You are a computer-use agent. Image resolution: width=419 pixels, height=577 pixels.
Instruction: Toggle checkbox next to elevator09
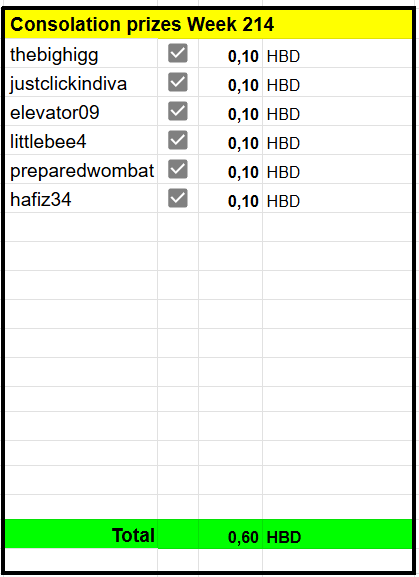point(178,111)
